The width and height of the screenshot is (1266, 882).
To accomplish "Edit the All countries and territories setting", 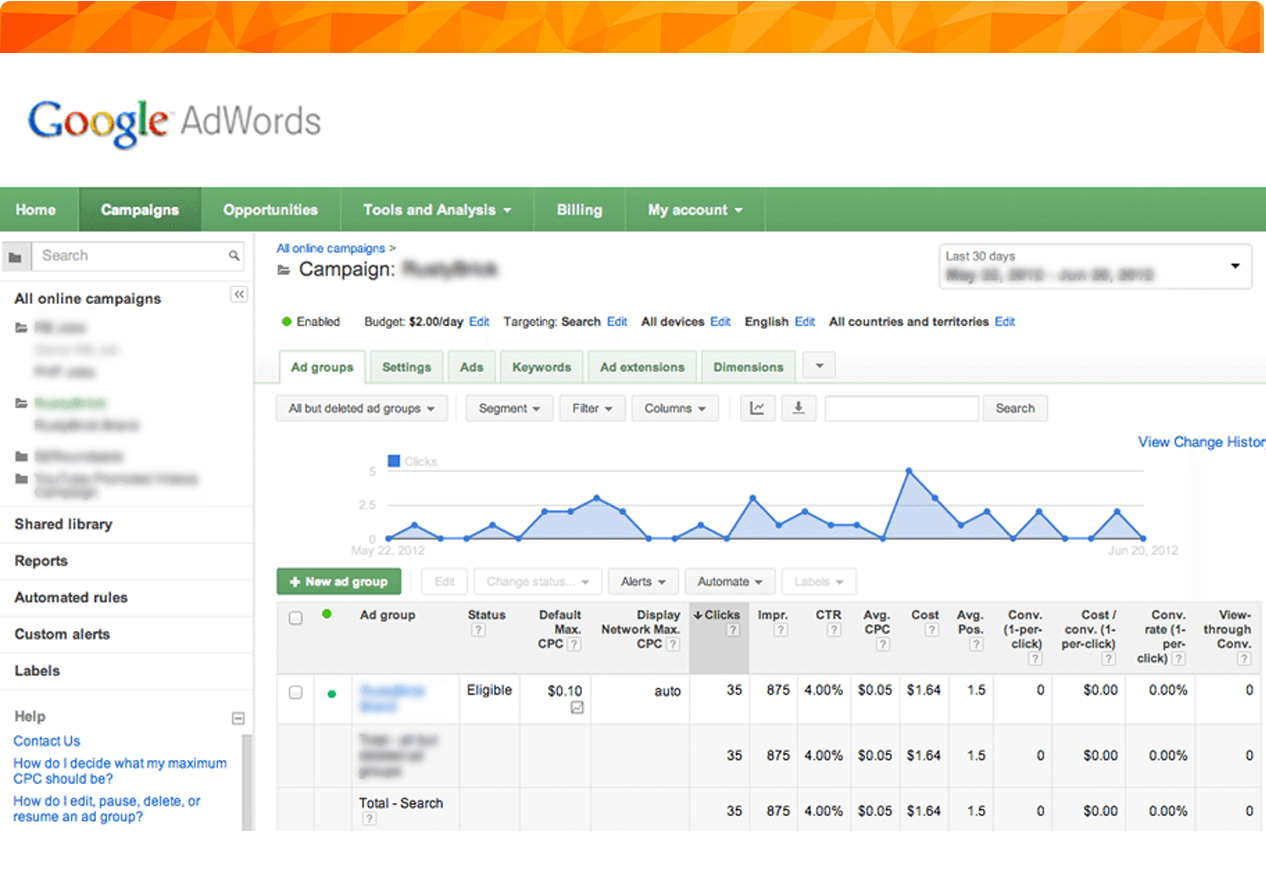I will click(1005, 322).
